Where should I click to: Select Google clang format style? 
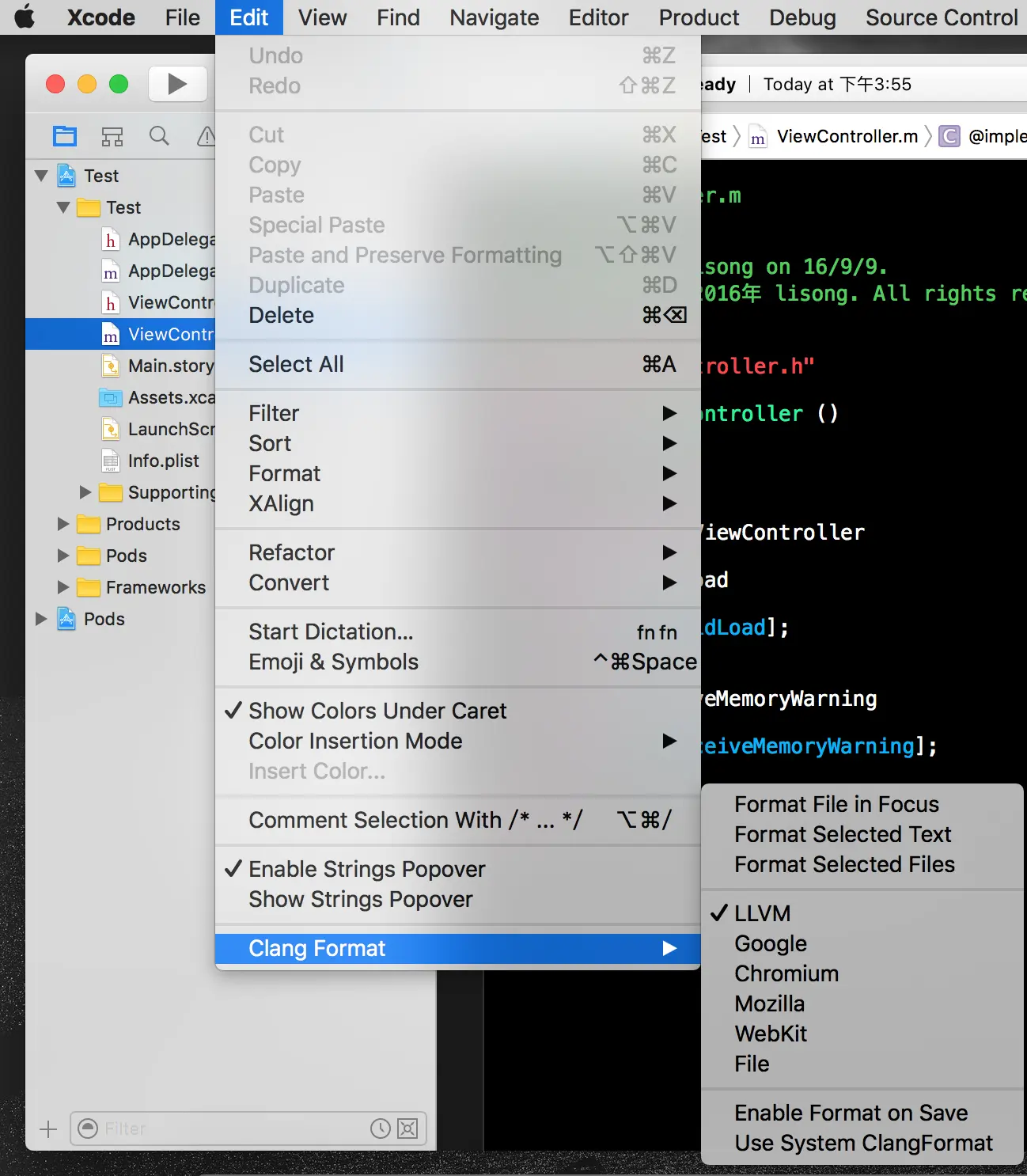tap(862, 943)
